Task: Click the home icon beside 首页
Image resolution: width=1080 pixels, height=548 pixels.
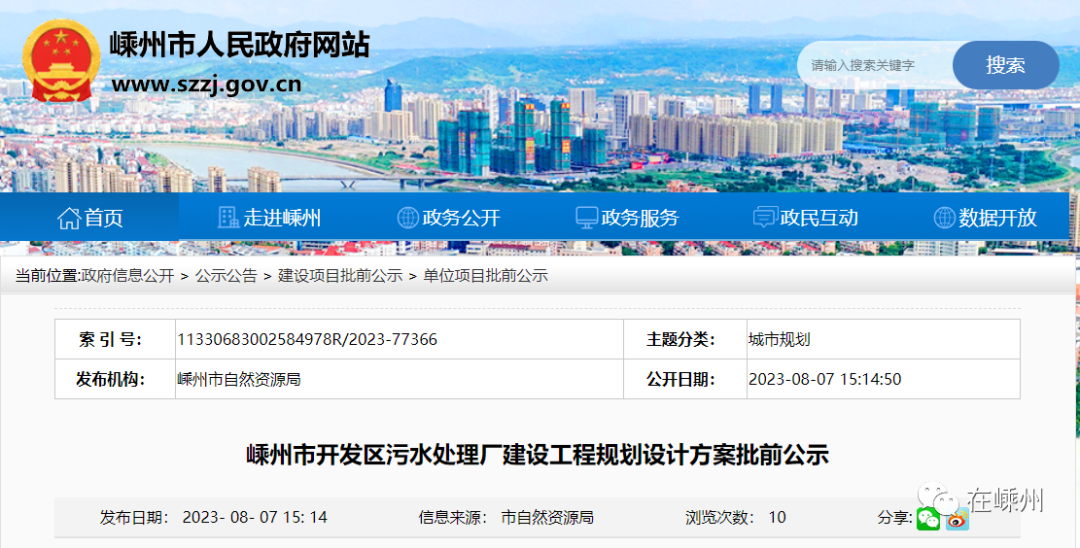Action: click(69, 218)
